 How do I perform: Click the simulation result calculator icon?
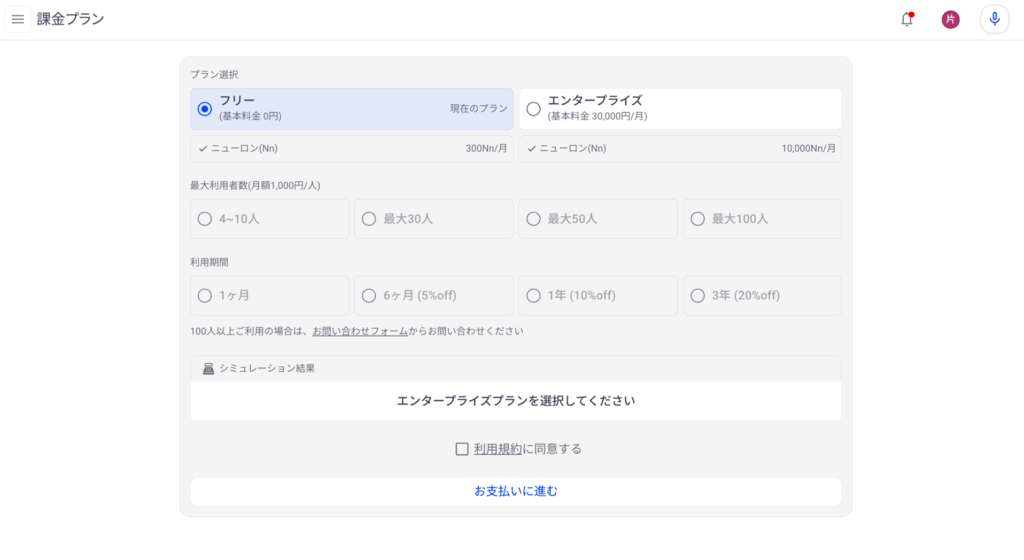tap(208, 369)
